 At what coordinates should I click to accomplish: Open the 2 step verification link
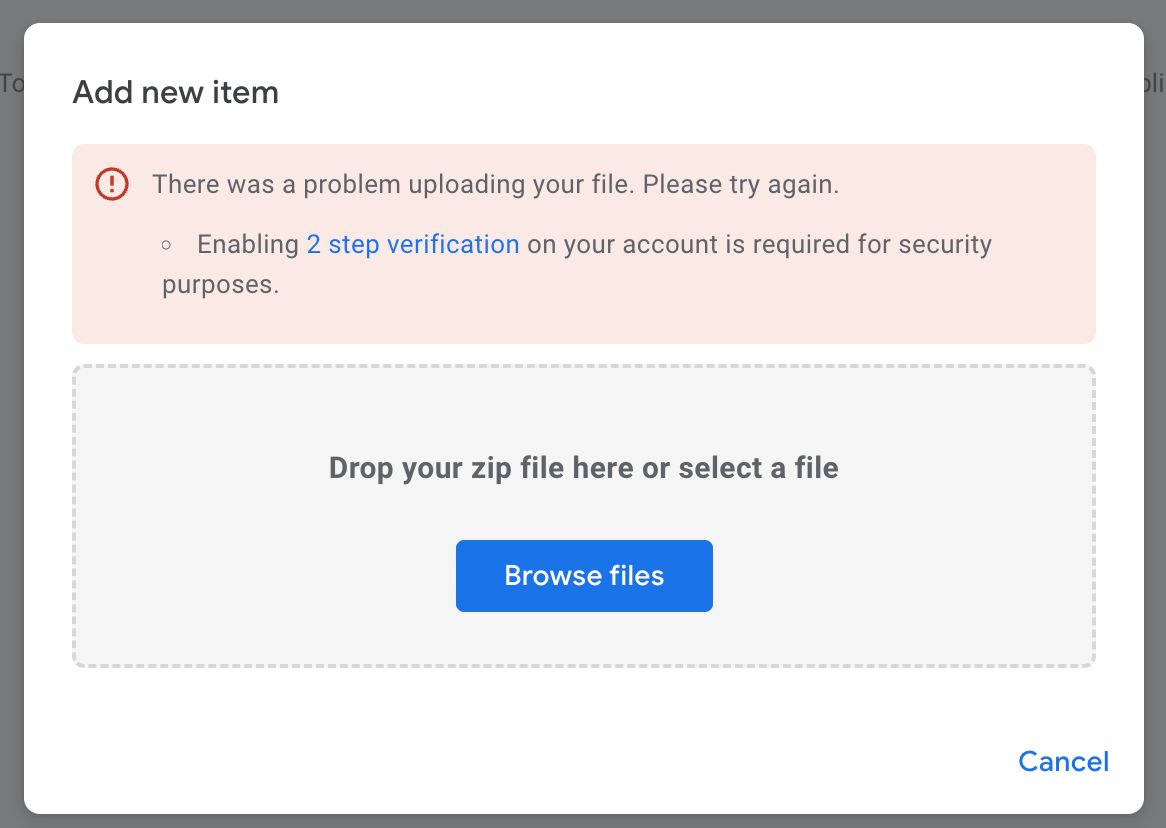(412, 244)
